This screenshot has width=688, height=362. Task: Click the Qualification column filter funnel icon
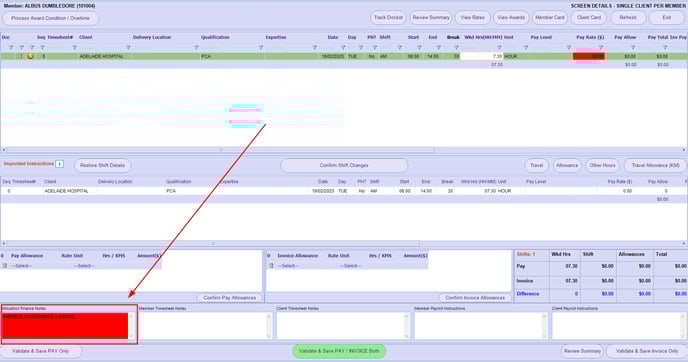coord(261,47)
